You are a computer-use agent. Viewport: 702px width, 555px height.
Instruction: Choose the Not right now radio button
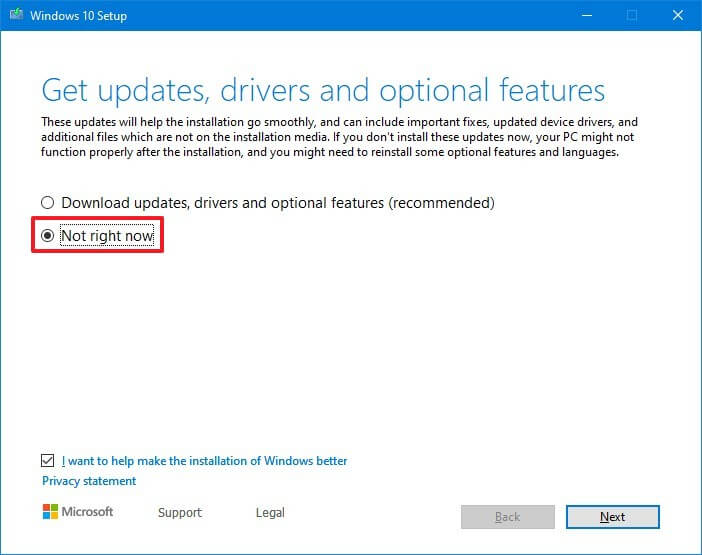[48, 236]
